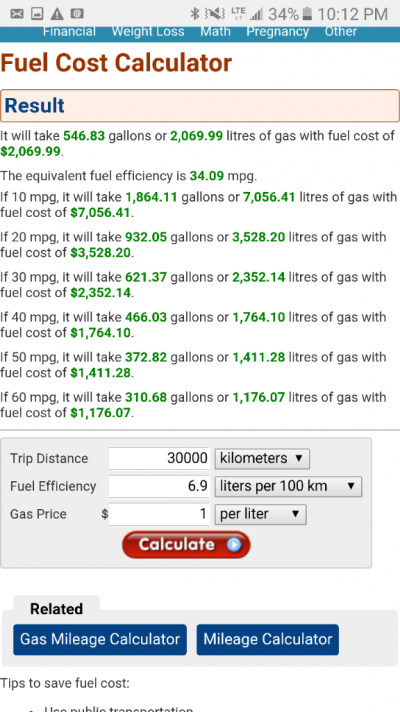Tap the warning triangle status icon
Viewport: 400px width, 712px height.
coord(57,14)
